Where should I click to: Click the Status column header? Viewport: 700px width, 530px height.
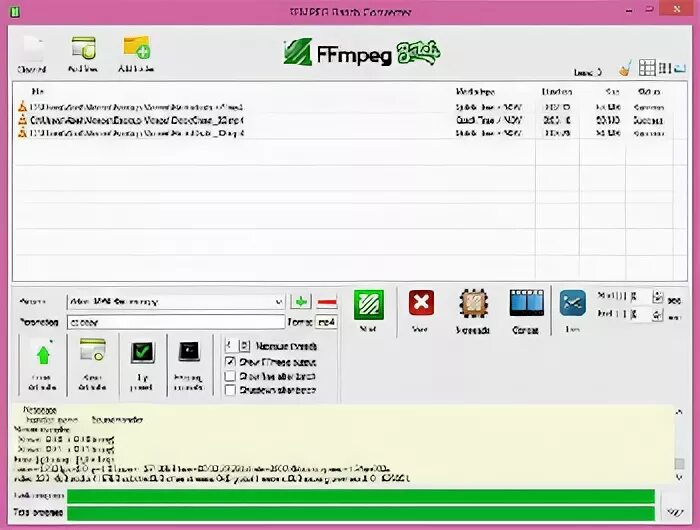pos(650,92)
